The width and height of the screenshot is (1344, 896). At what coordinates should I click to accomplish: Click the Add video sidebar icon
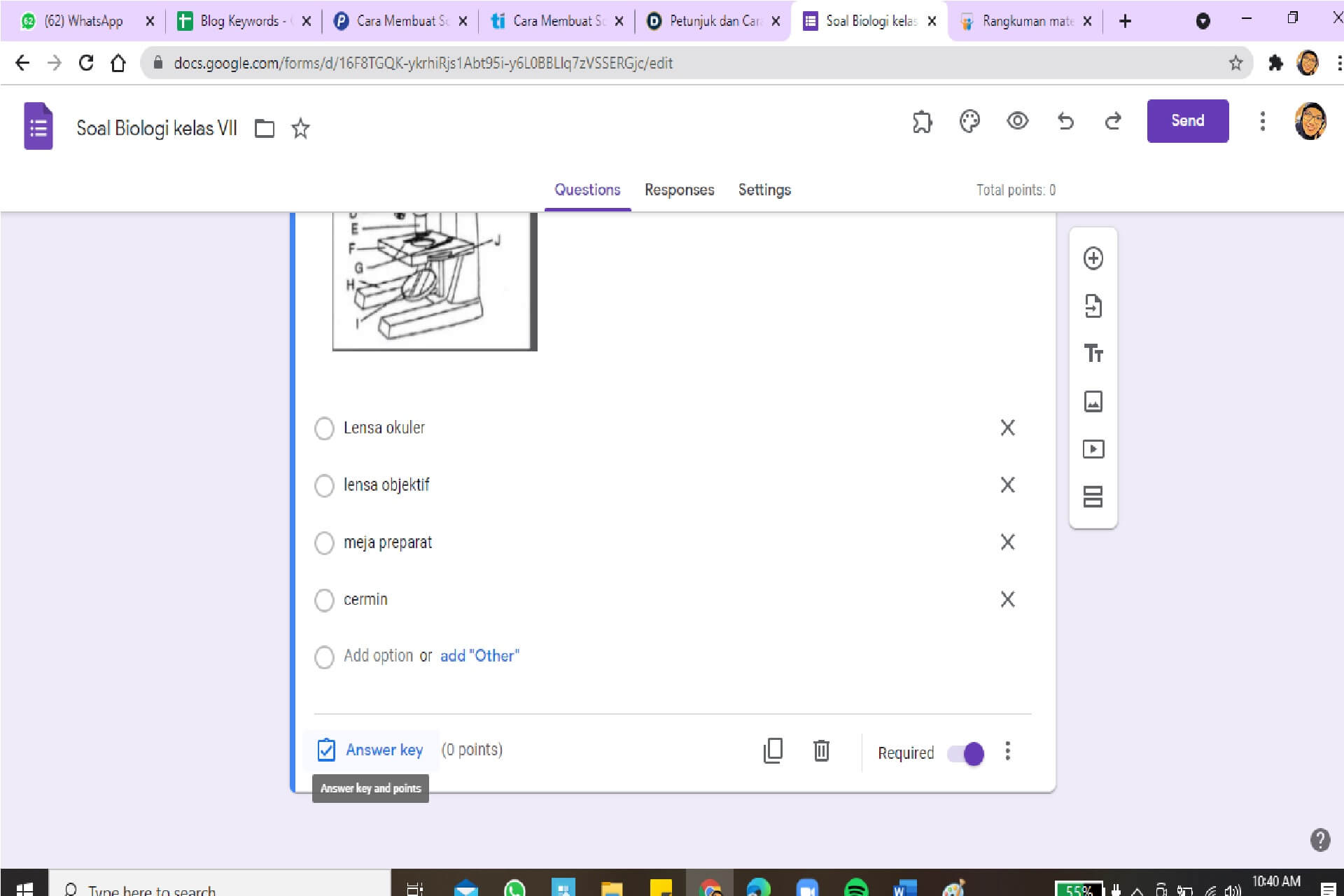point(1093,449)
